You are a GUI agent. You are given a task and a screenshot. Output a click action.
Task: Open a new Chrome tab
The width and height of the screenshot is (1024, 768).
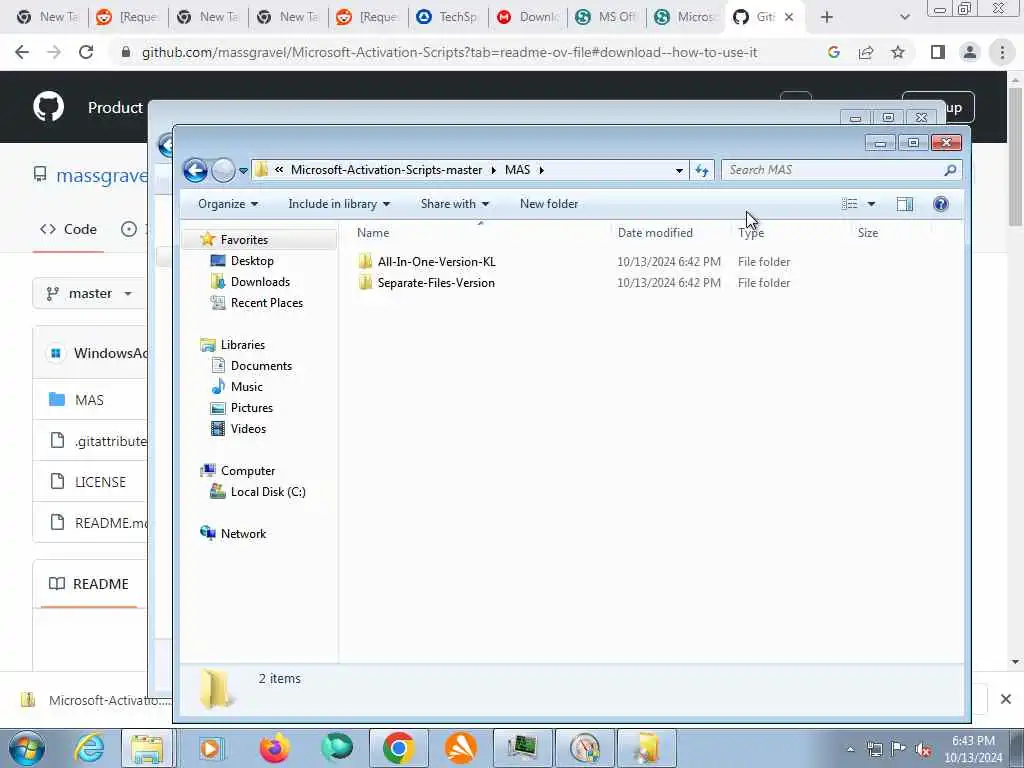(827, 17)
